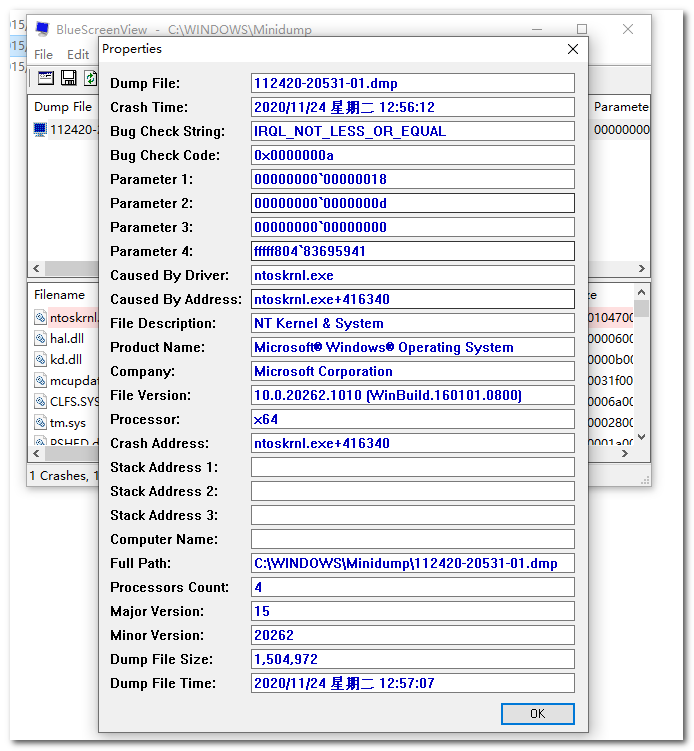This screenshot has height=751, width=694.
Task: Open the File menu
Action: click(43, 54)
